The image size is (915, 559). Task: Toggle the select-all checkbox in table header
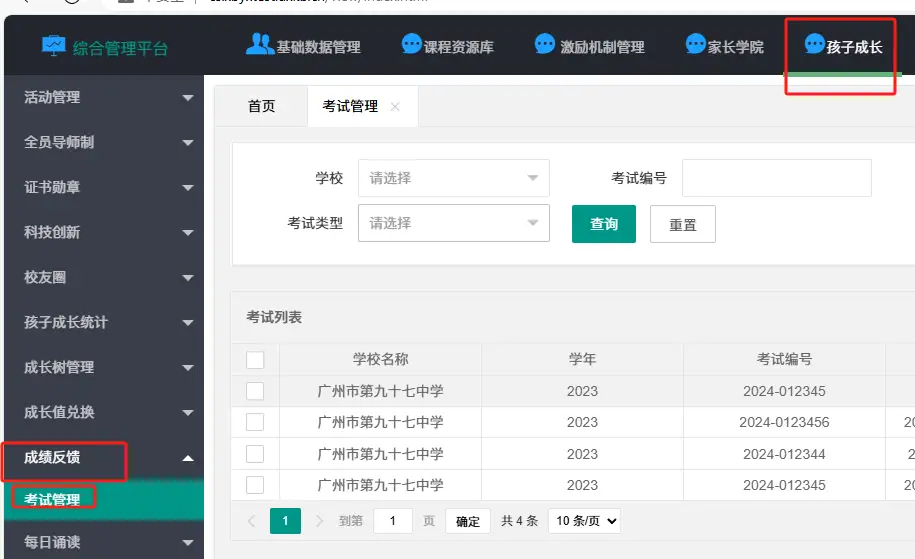pos(255,360)
